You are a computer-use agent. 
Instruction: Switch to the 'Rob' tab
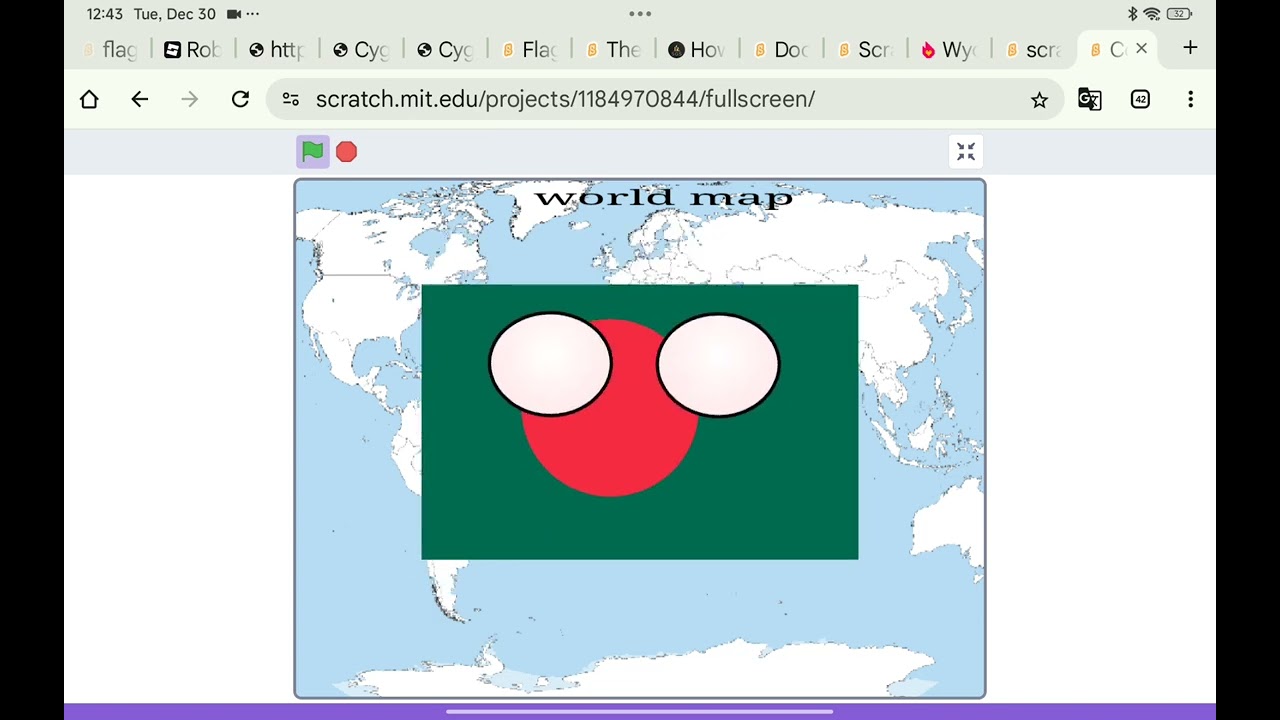tap(193, 49)
